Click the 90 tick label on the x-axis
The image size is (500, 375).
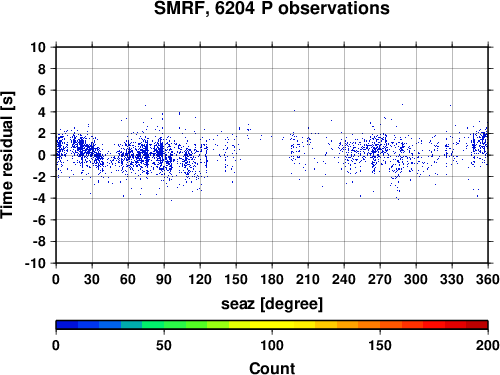(164, 279)
